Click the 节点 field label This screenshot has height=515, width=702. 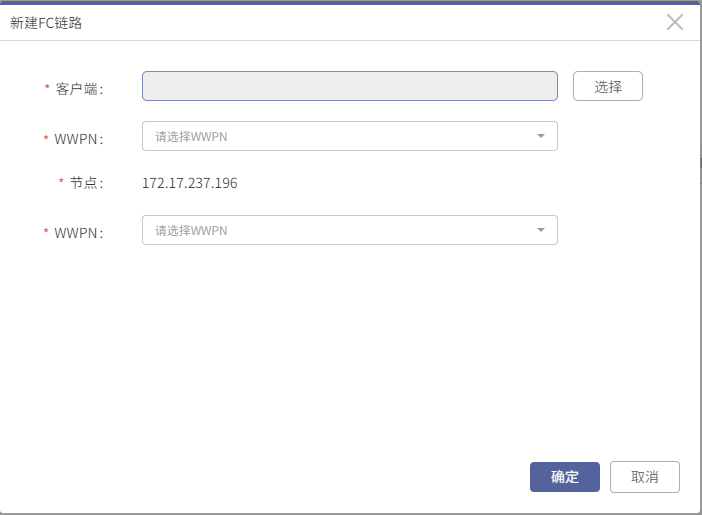point(86,183)
